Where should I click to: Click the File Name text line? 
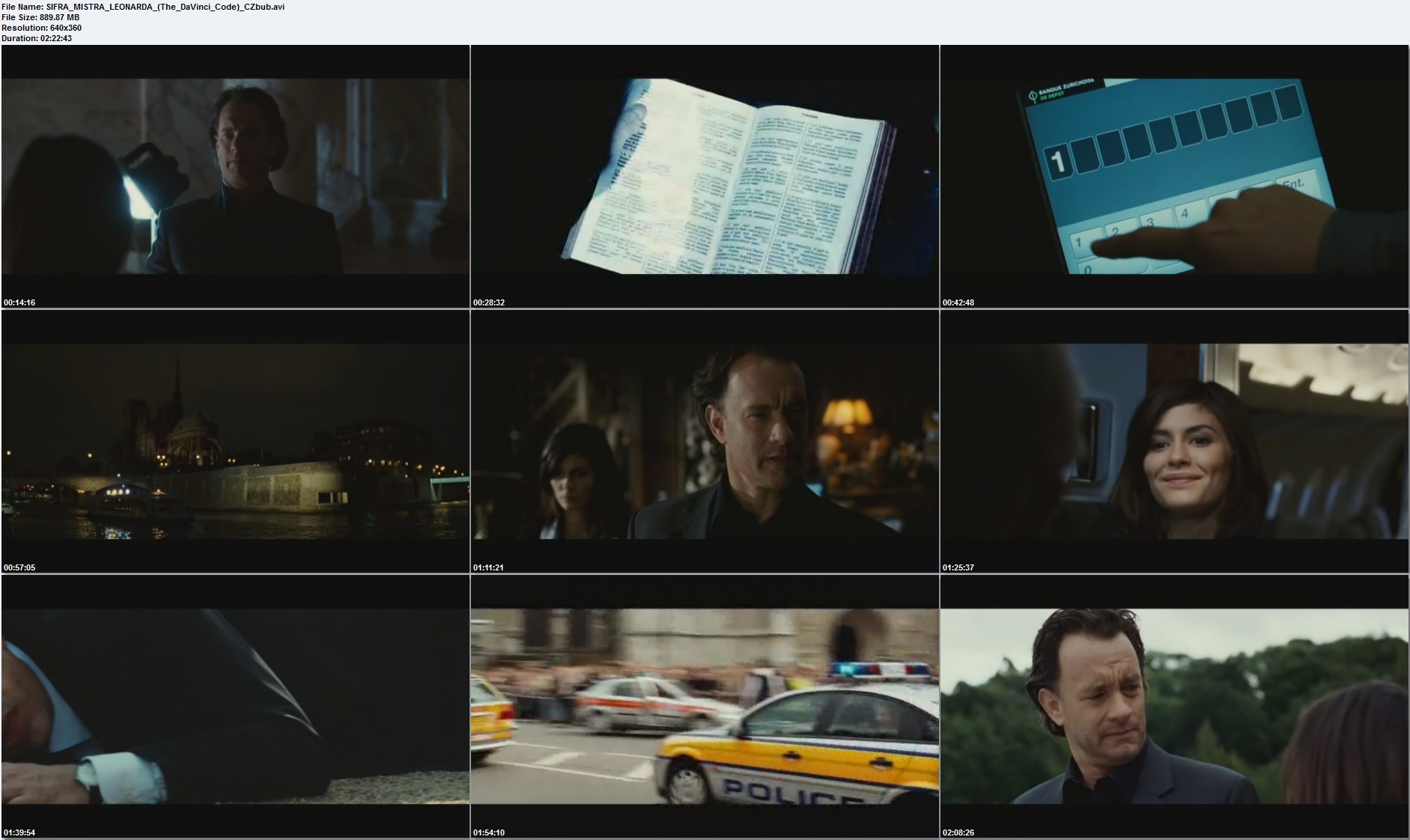[x=142, y=7]
